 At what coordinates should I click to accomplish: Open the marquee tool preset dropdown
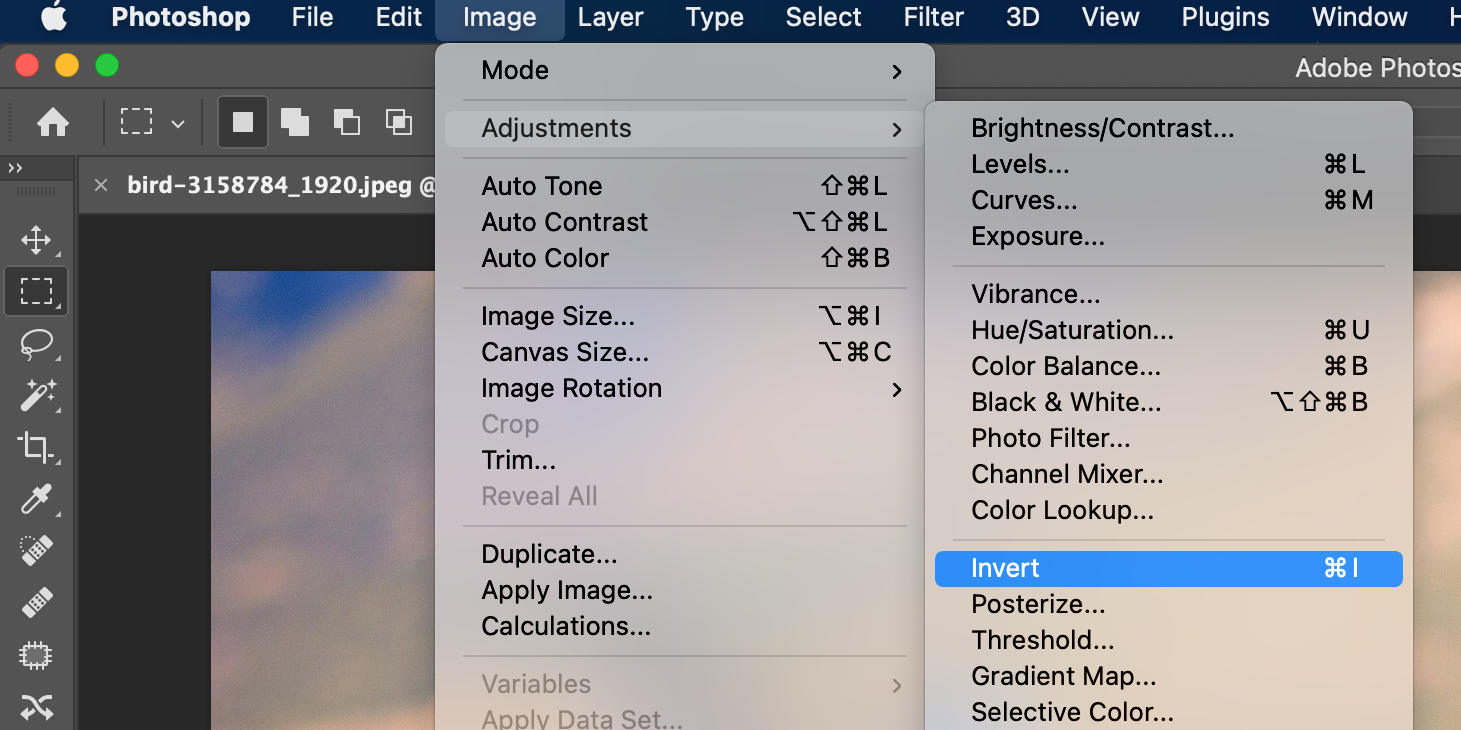click(178, 122)
